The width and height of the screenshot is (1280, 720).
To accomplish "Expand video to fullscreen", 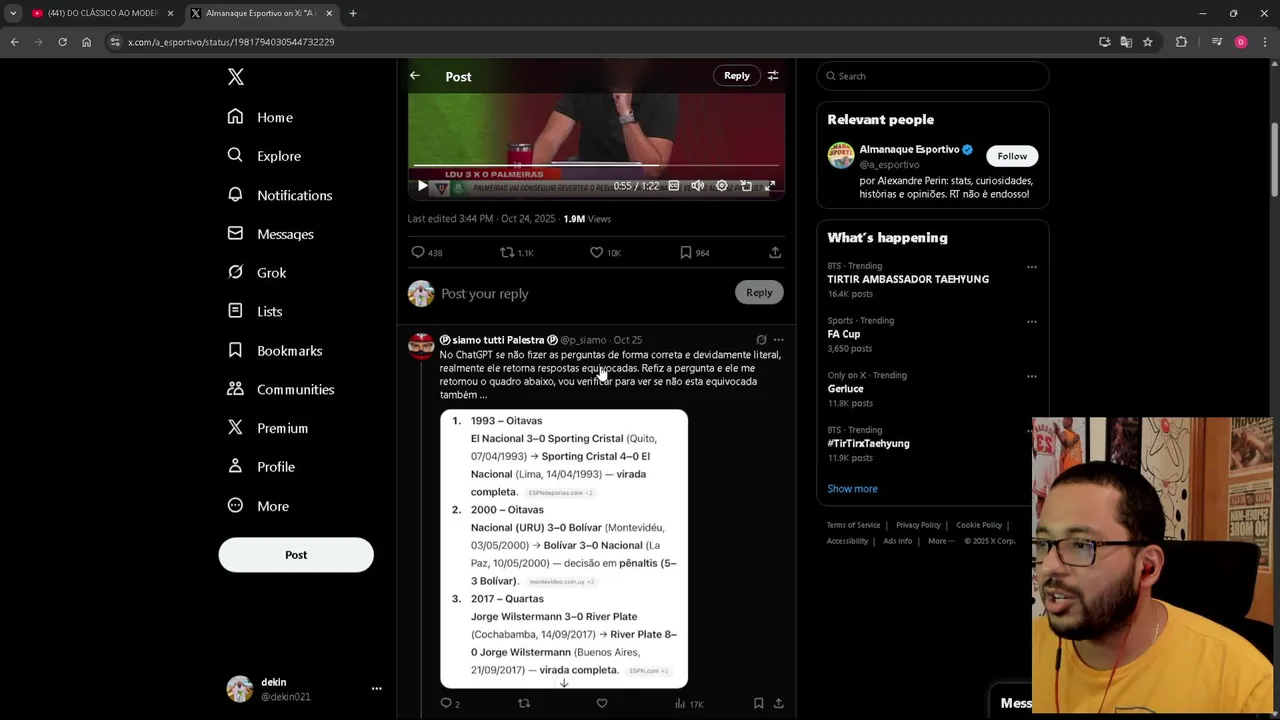I will (x=770, y=186).
